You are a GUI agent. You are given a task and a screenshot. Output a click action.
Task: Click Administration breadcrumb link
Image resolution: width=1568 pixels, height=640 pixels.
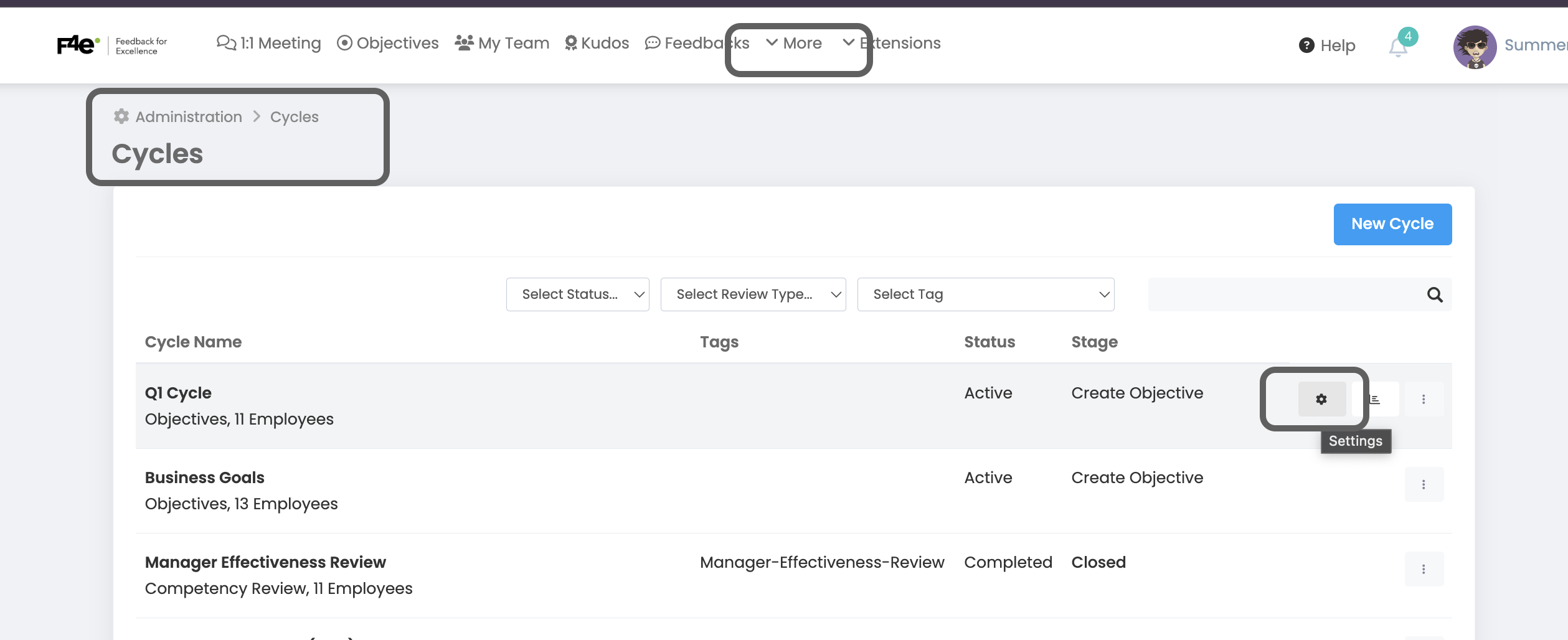[x=189, y=117]
